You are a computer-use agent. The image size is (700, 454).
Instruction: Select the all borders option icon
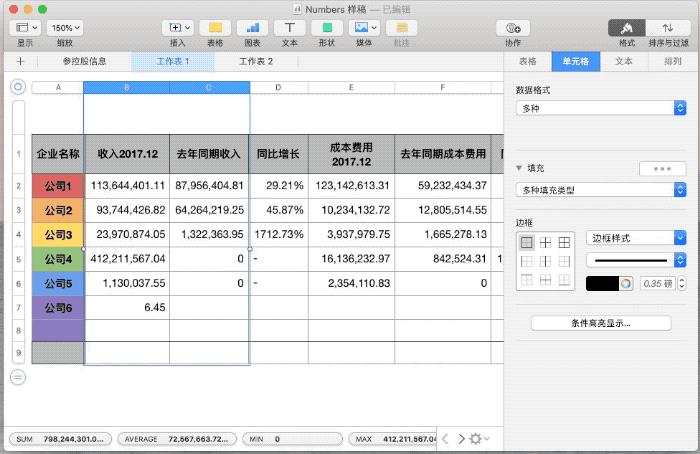point(564,242)
